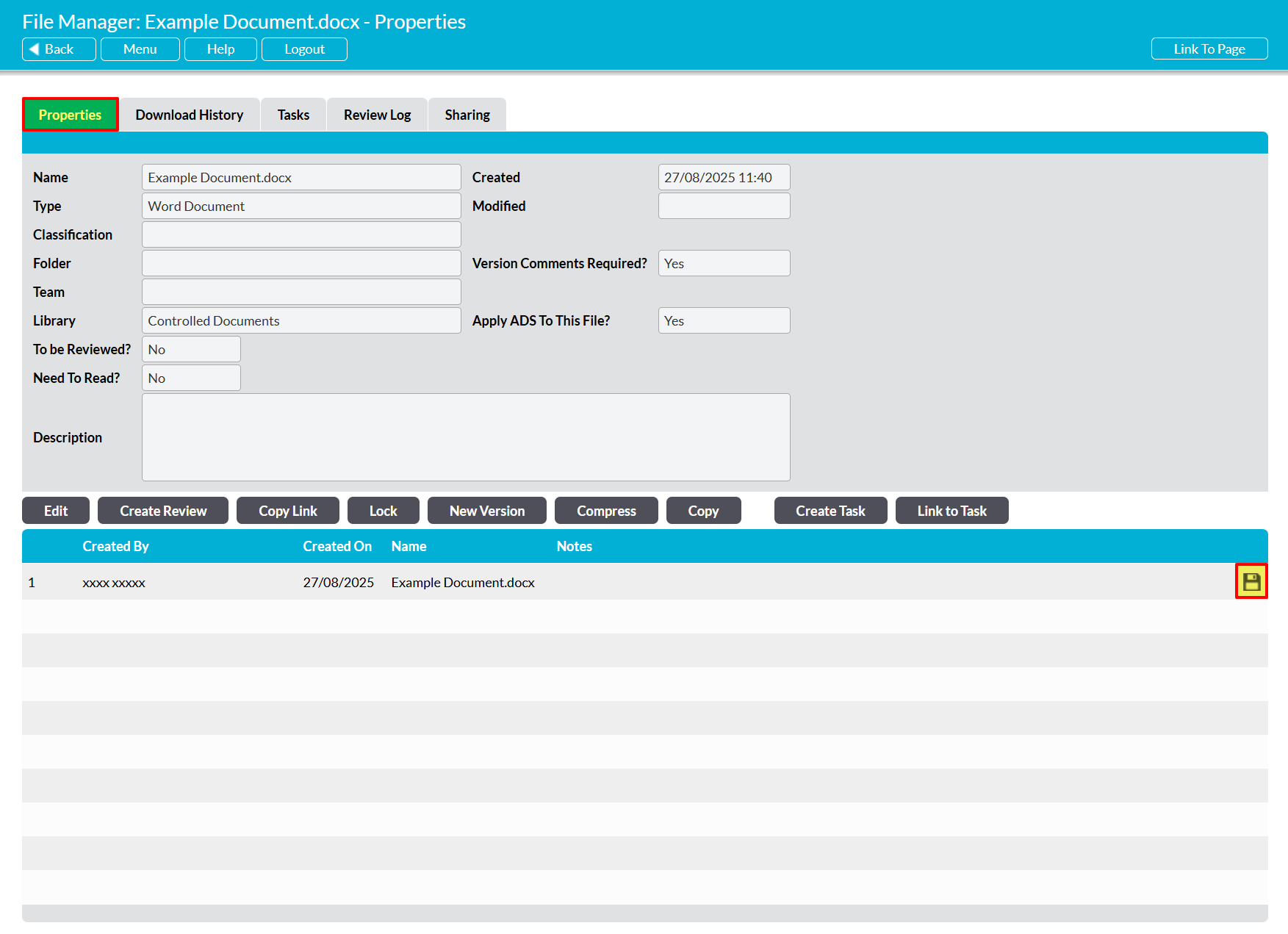1288x934 pixels.
Task: Click the Create Task button
Action: tap(830, 511)
